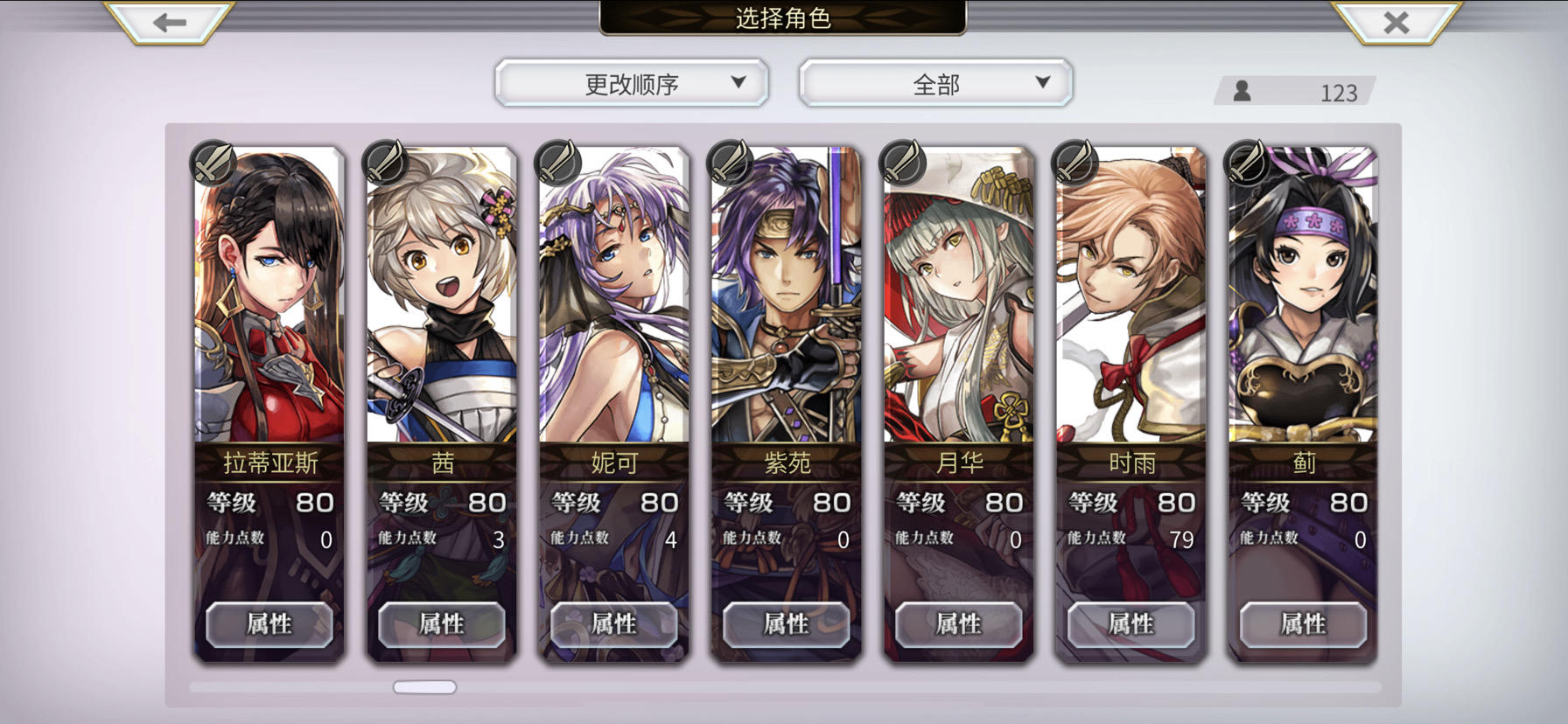Open the 全部 filter dropdown
Image resolution: width=1568 pixels, height=724 pixels.
pyautogui.click(x=935, y=83)
